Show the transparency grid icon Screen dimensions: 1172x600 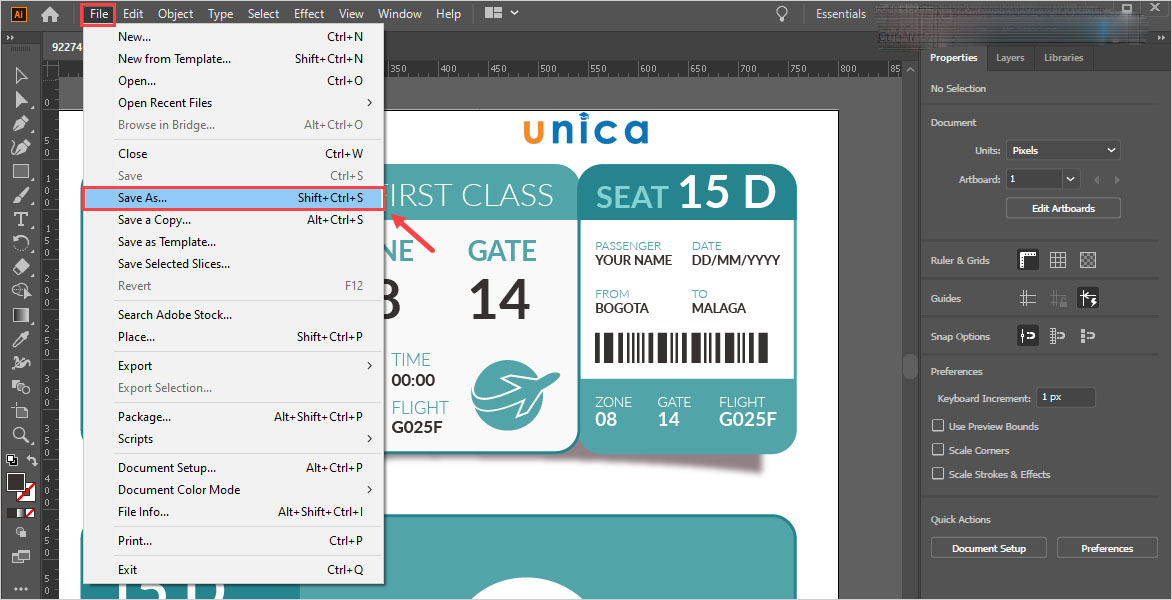(1088, 260)
